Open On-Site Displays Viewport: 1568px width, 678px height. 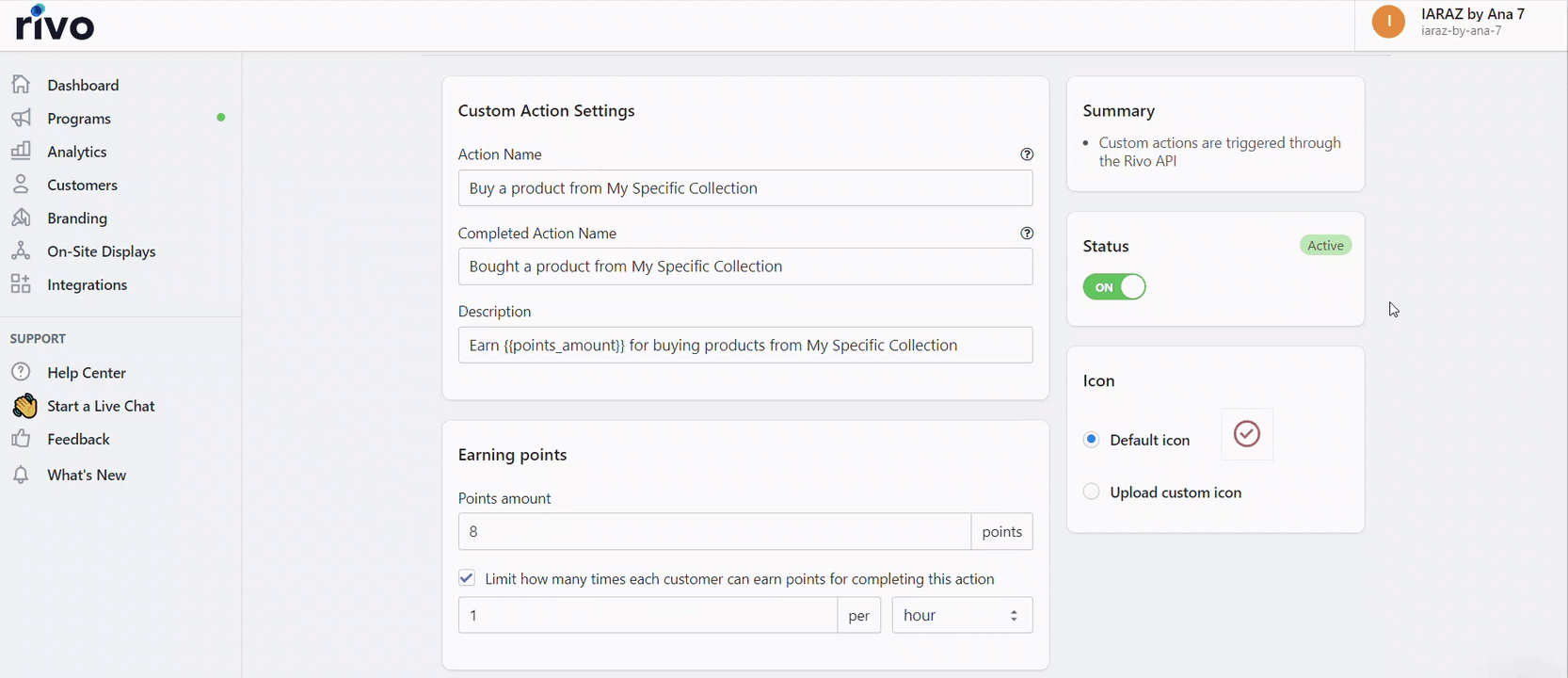[x=102, y=251]
